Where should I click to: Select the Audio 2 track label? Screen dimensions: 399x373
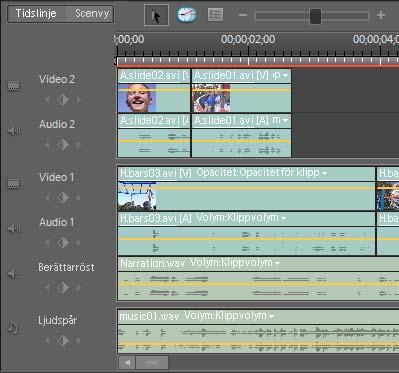tap(57, 124)
